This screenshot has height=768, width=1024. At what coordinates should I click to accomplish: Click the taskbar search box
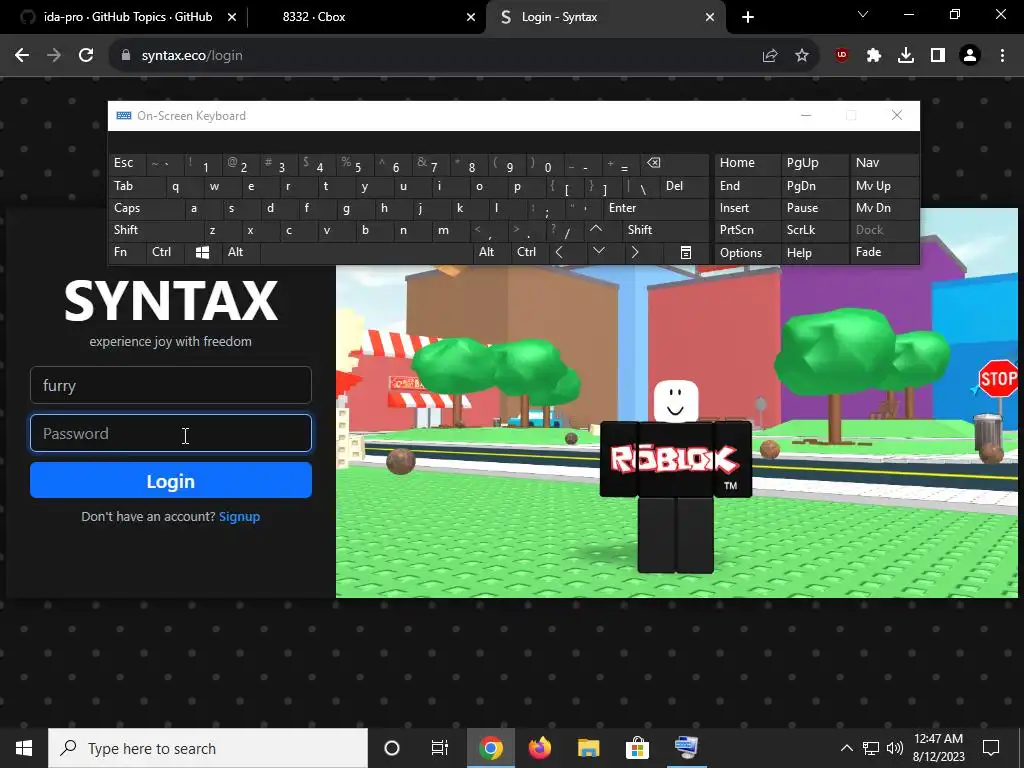[x=208, y=748]
